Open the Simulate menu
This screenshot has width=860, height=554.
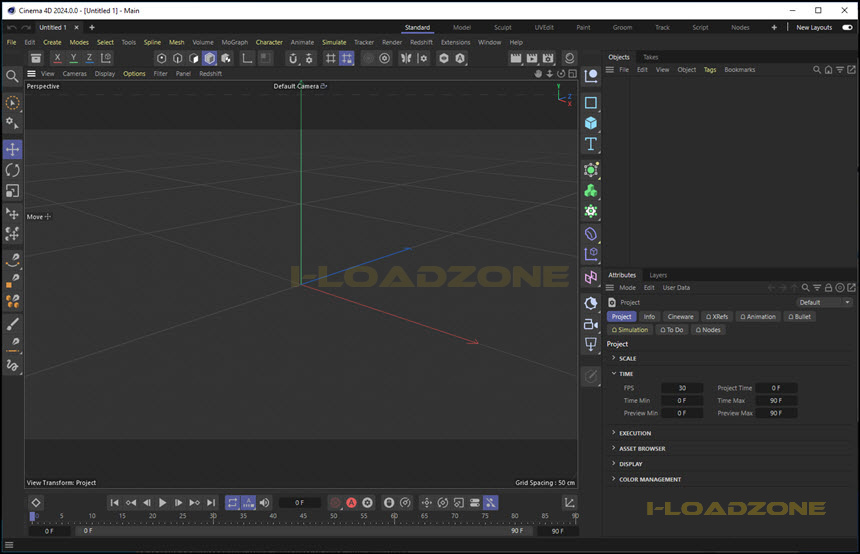pos(334,42)
